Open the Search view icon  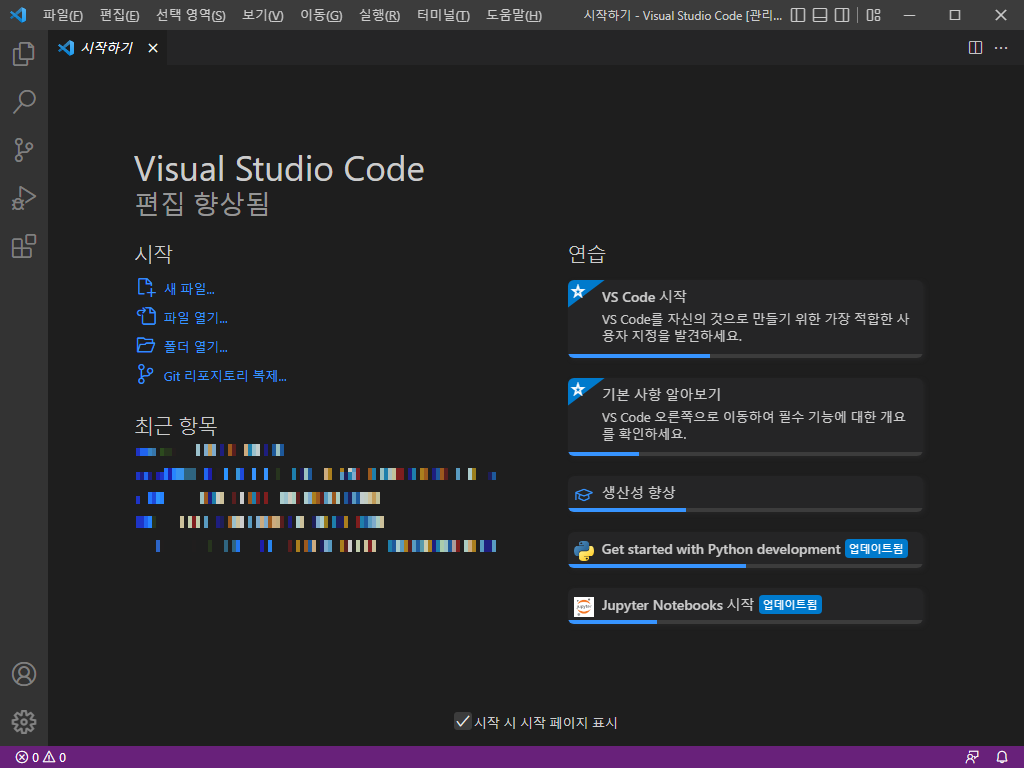[x=24, y=102]
